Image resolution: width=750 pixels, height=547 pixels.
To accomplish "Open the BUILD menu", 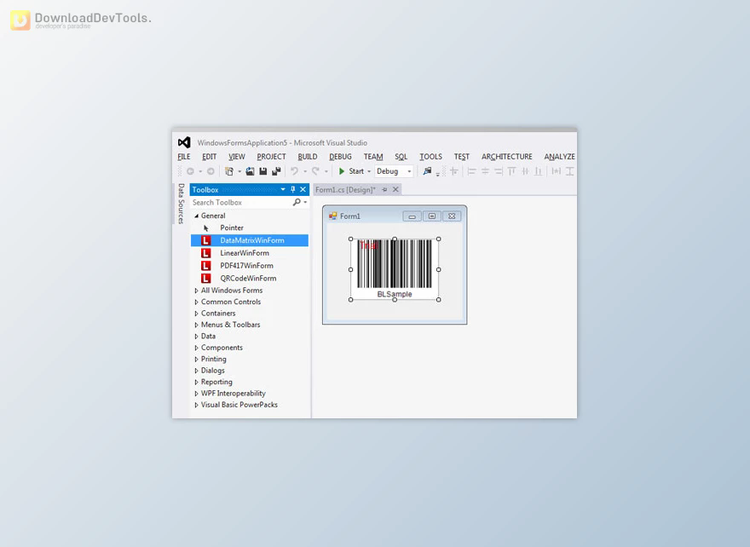I will coord(308,157).
